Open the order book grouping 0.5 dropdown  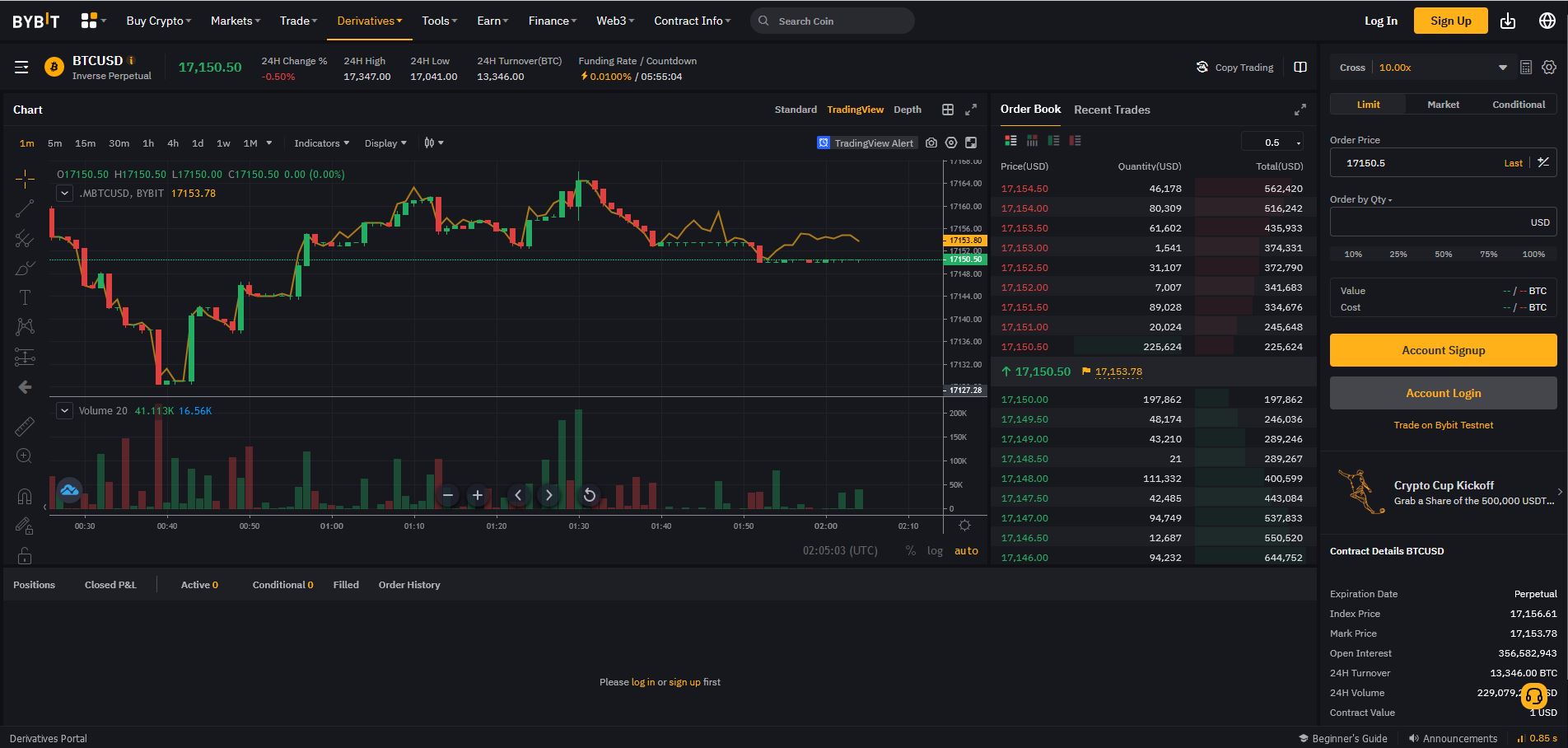tap(1272, 142)
